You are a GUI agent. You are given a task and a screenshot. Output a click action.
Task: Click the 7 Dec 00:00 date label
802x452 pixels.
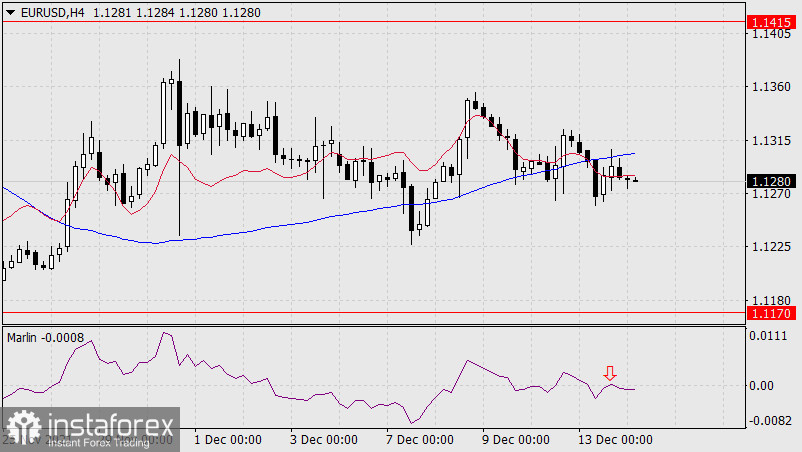coord(420,439)
